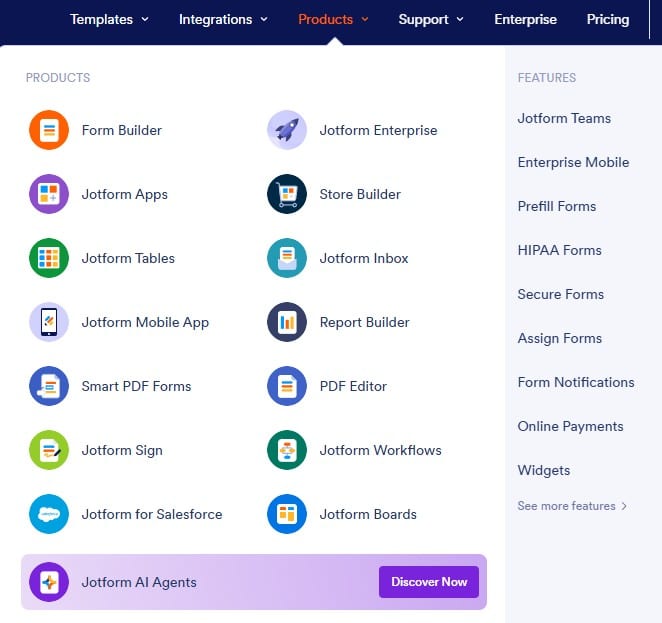
Task: Click the Jotform Workflows icon
Action: (287, 450)
